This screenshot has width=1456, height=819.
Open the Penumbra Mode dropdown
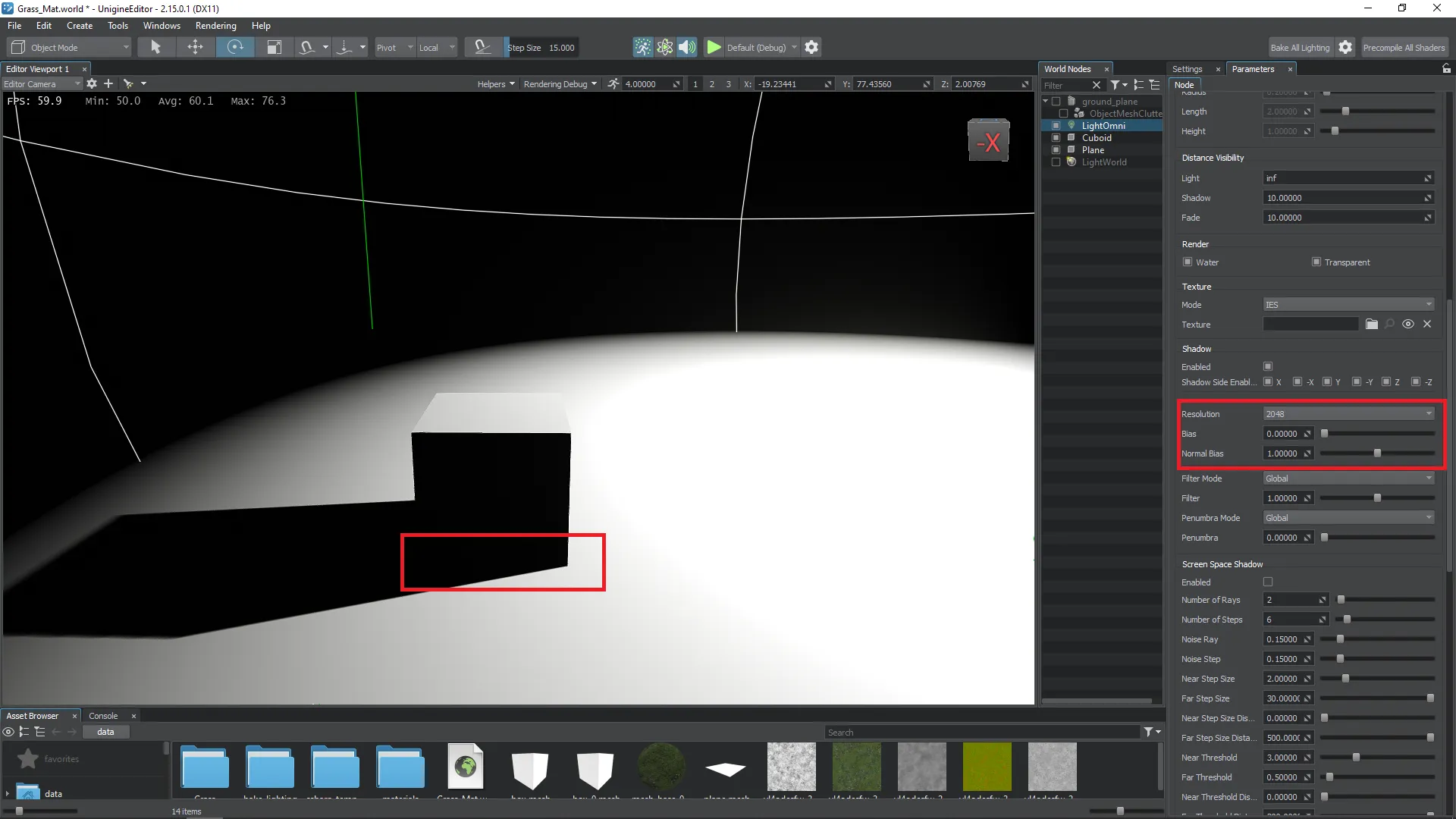tap(1348, 517)
